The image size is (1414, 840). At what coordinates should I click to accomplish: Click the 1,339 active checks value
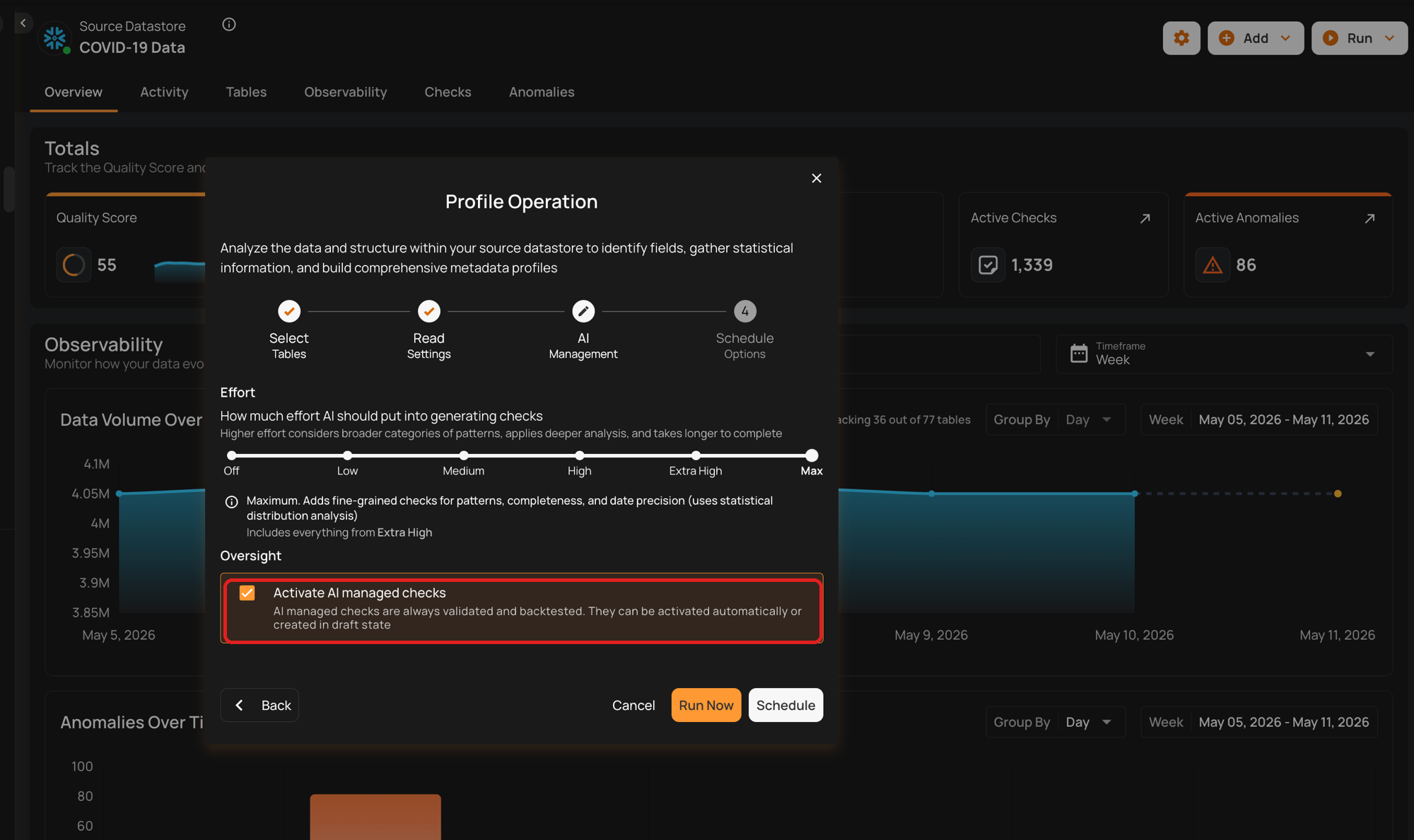(1032, 265)
